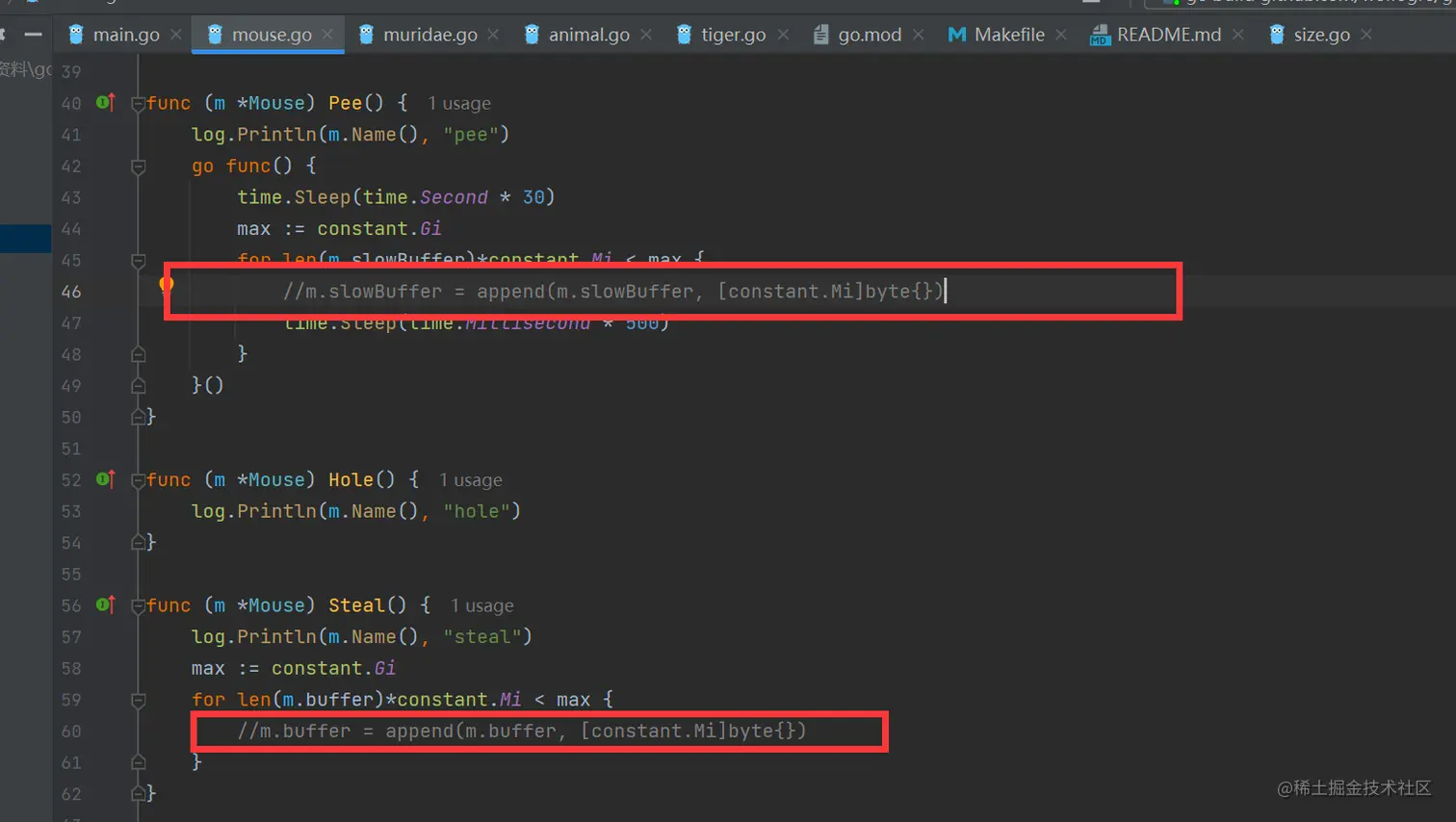Click the hide tool window minus icon
Screen dimensions: 1456x822
[33, 35]
